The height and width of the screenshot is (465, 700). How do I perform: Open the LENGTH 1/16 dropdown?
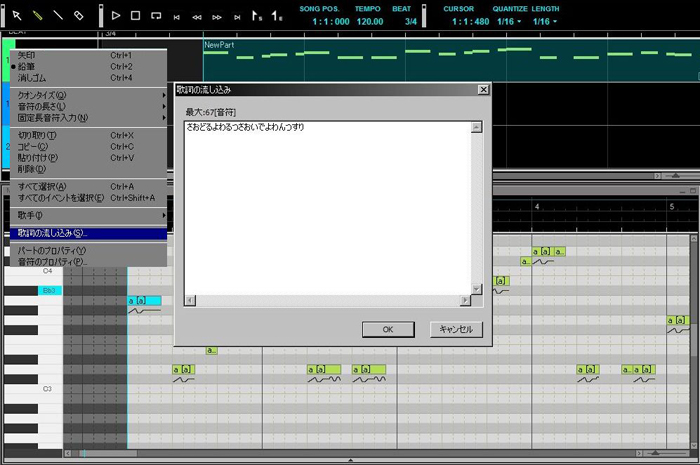click(x=546, y=21)
